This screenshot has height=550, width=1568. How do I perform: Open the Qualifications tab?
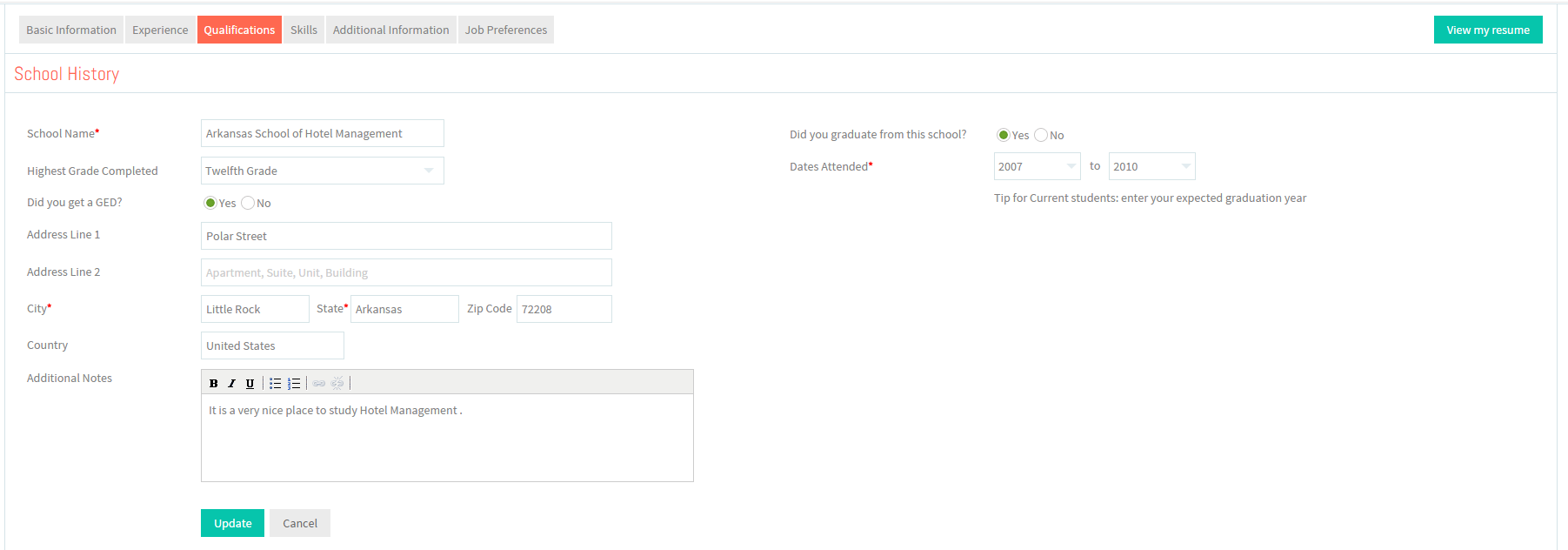[x=239, y=30]
